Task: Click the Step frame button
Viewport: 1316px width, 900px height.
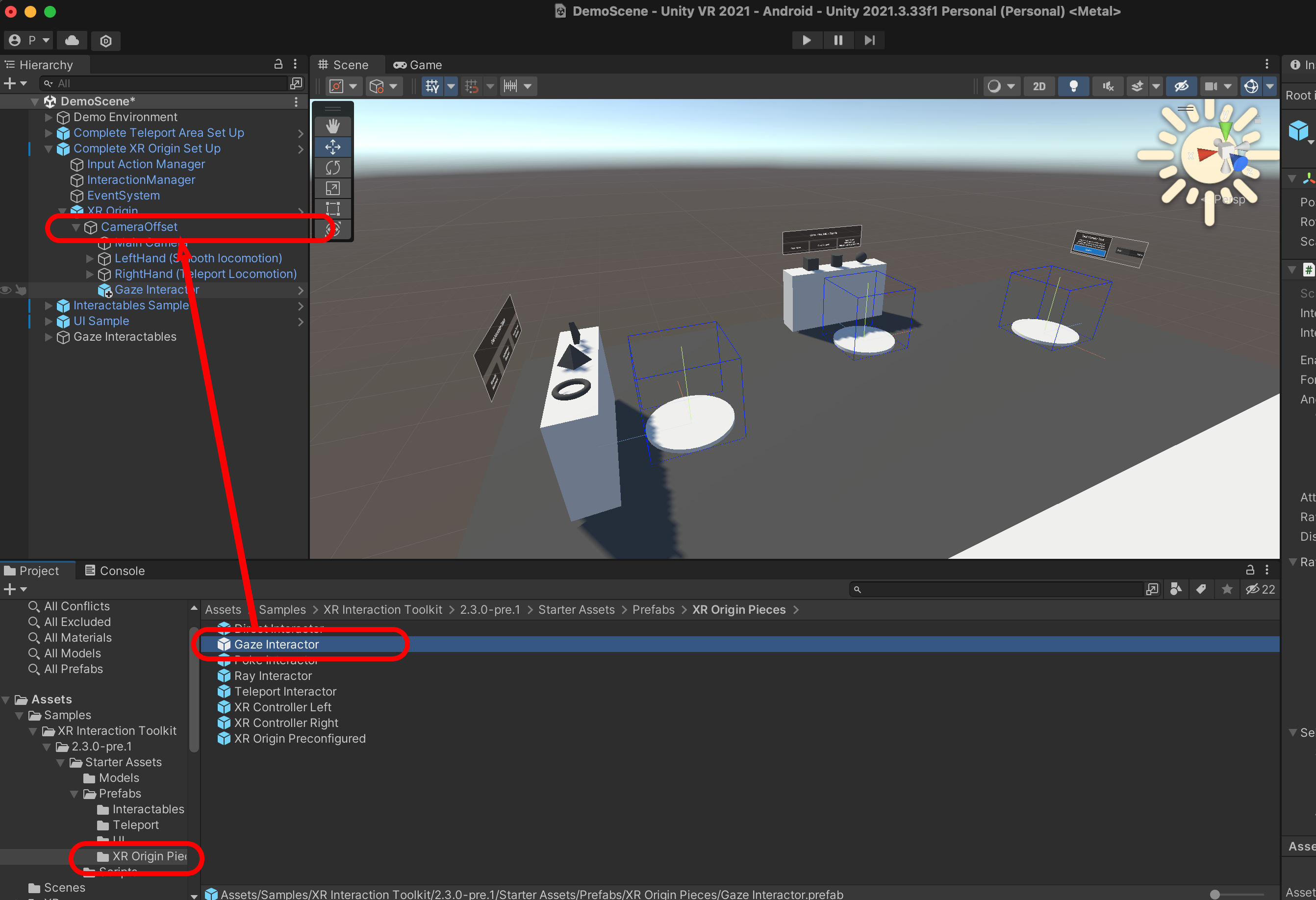Action: (x=869, y=40)
